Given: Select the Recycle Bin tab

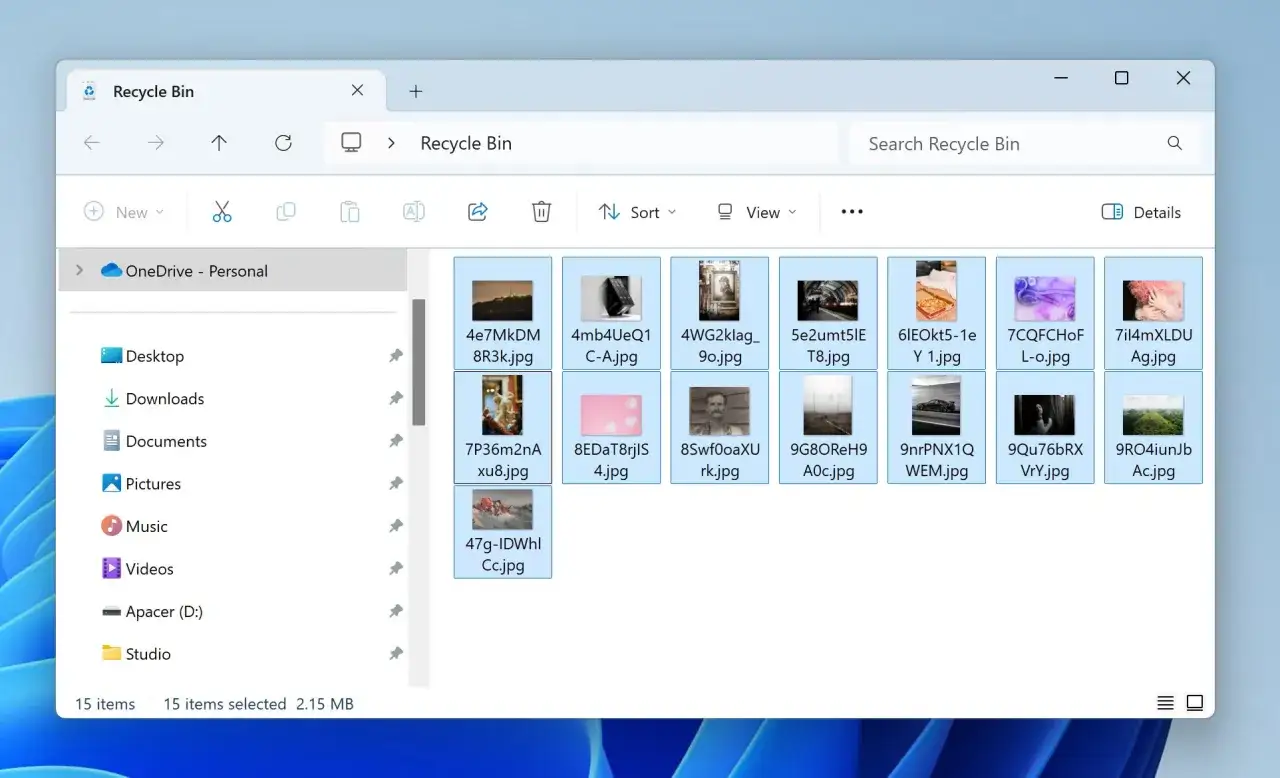Looking at the screenshot, I should pos(227,91).
